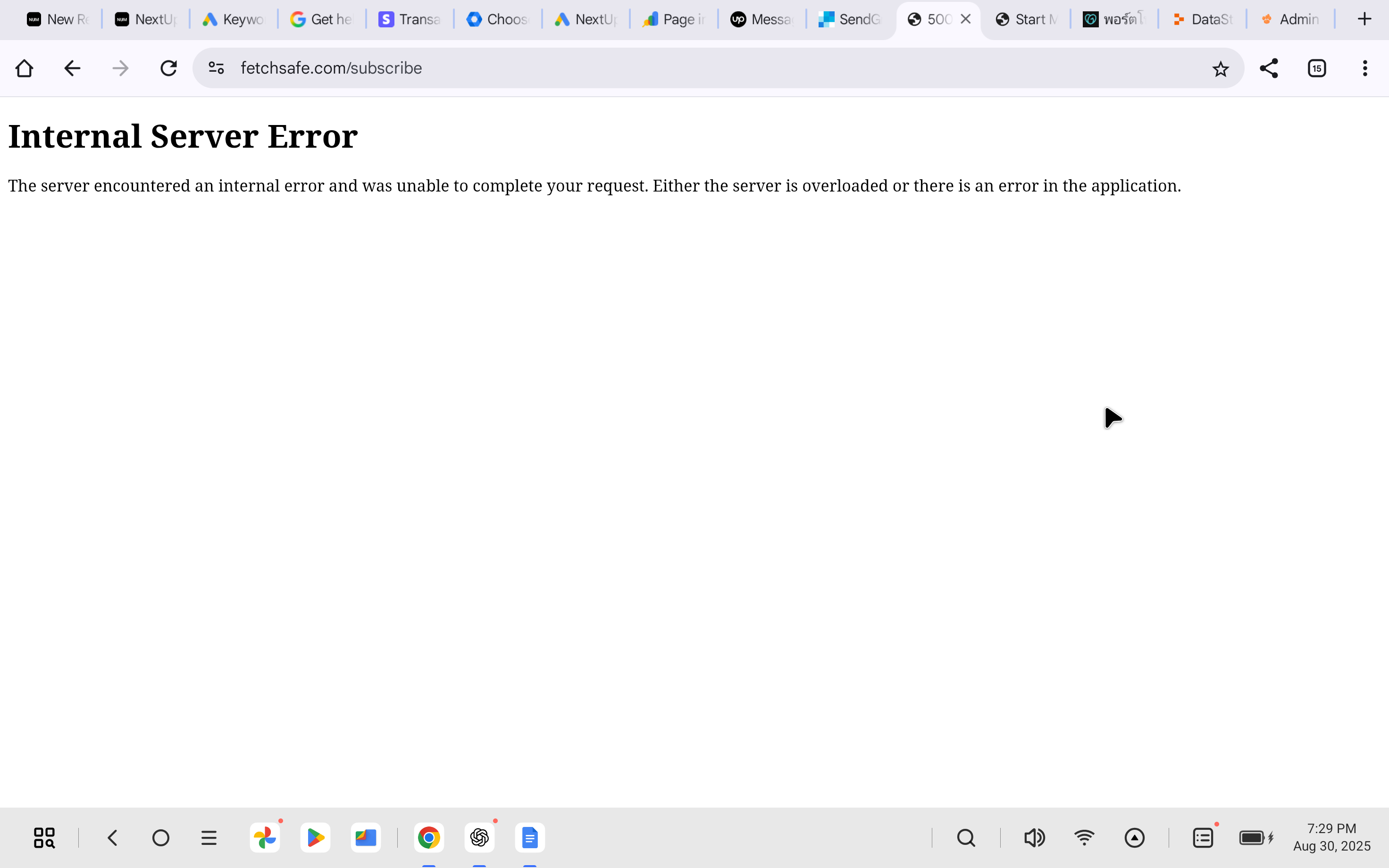The height and width of the screenshot is (868, 1389).
Task: Switch to the Keyword planner tab
Action: tap(234, 19)
